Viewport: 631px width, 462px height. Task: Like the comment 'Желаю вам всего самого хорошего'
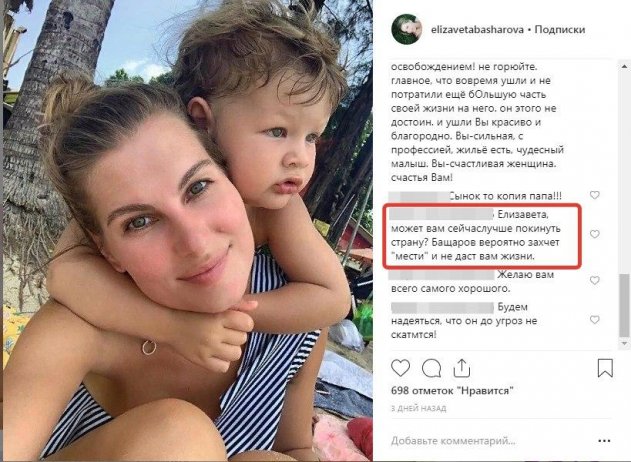click(595, 280)
